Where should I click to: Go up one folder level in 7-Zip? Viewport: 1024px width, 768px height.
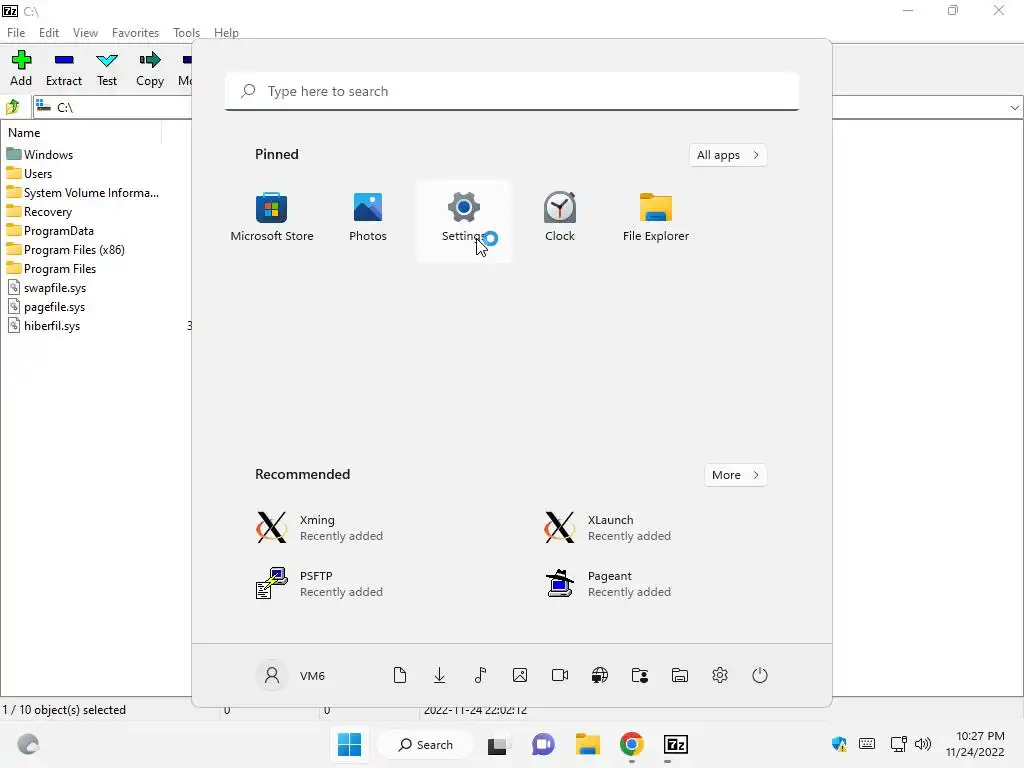12,106
